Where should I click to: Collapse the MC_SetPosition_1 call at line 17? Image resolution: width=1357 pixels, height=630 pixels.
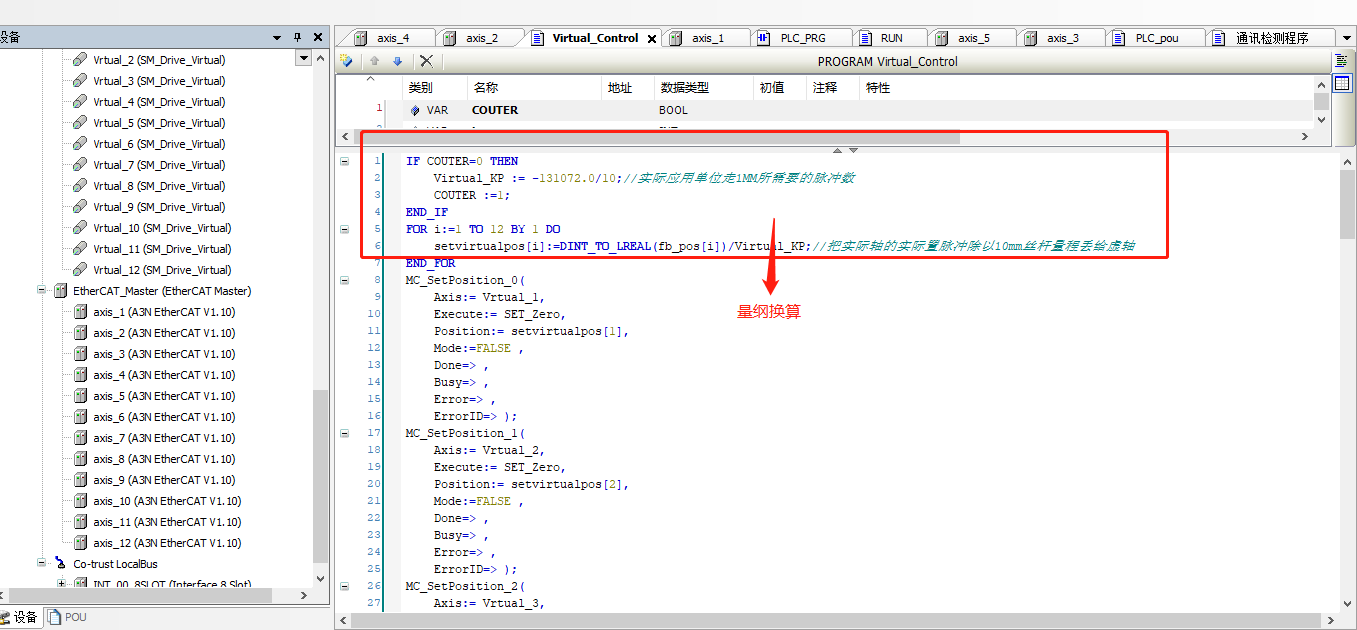point(344,433)
